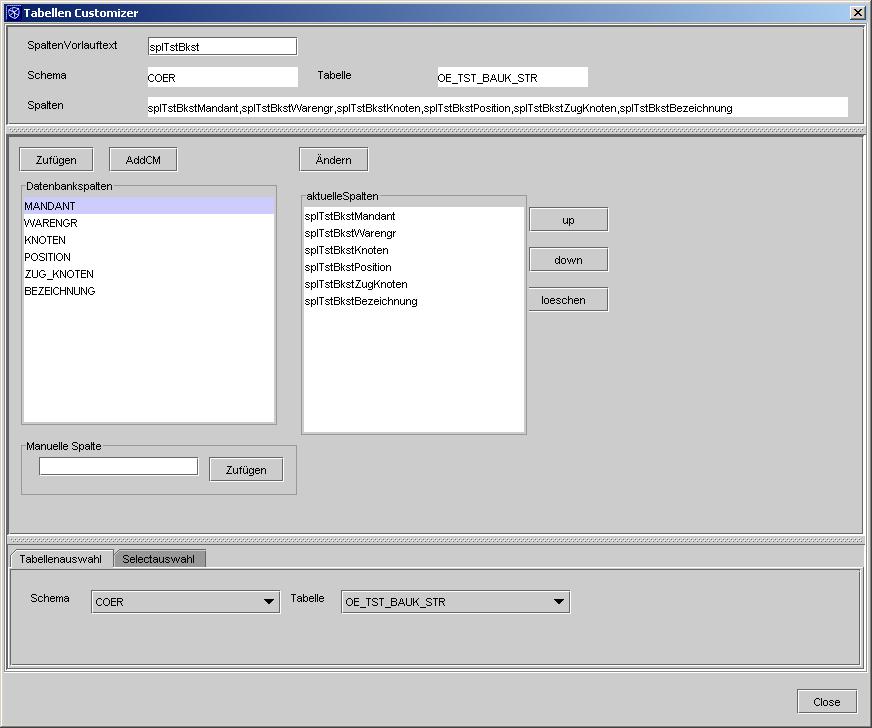Select POSITION in the Datenbankspalten list
Image resolution: width=872 pixels, height=728 pixels.
click(148, 257)
